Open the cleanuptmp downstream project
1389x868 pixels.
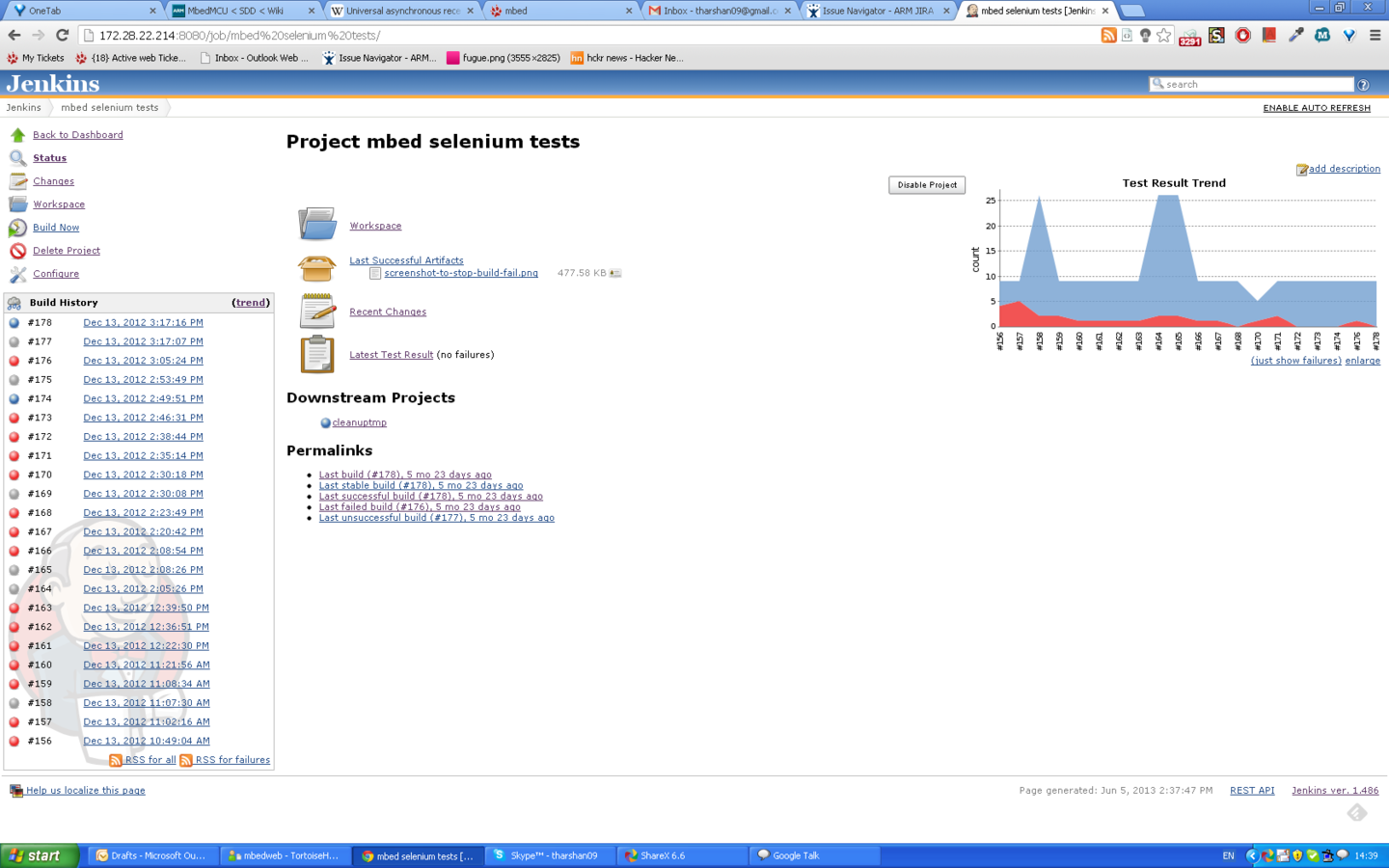359,422
